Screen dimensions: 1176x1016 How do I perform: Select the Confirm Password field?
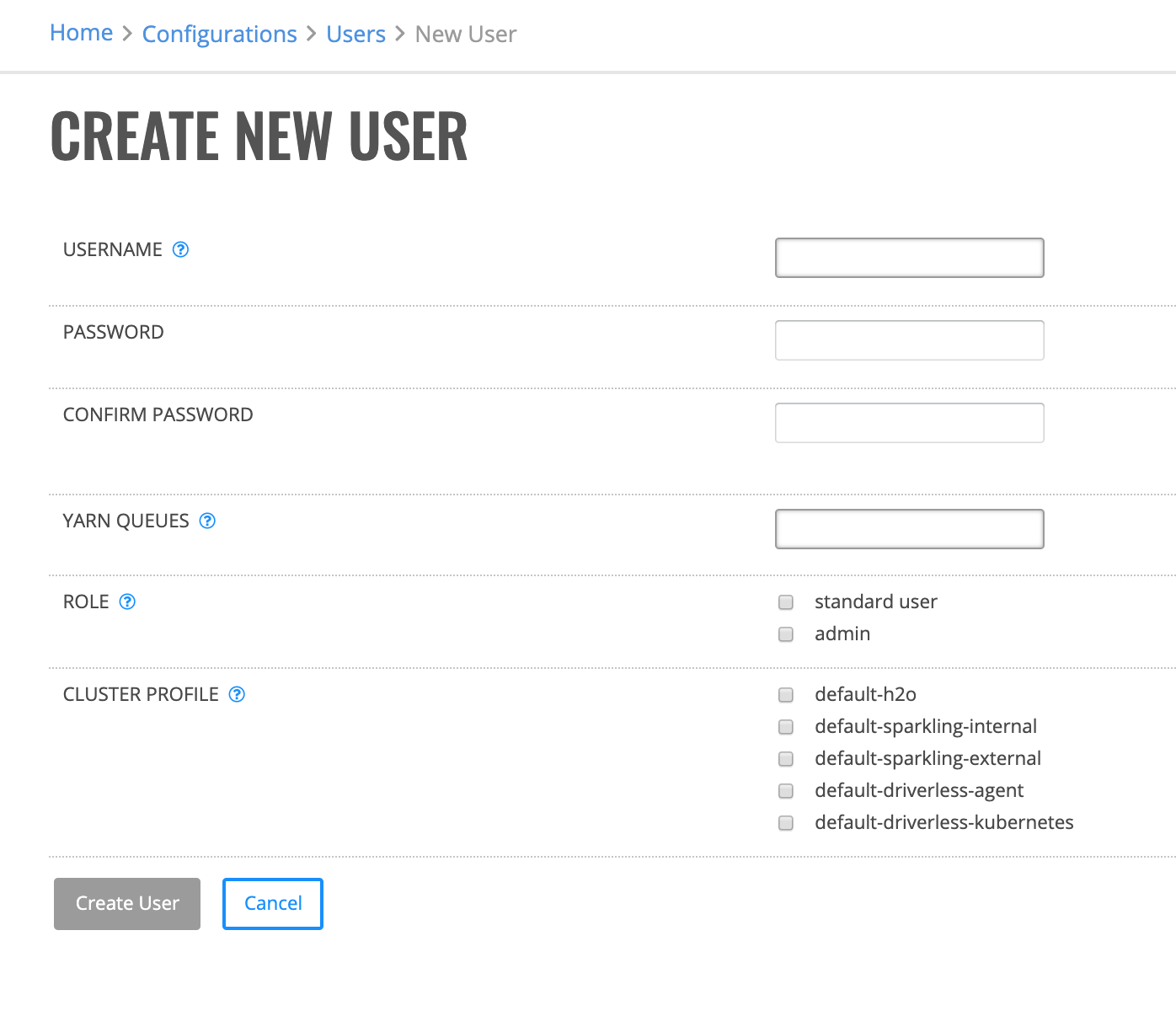pos(910,423)
